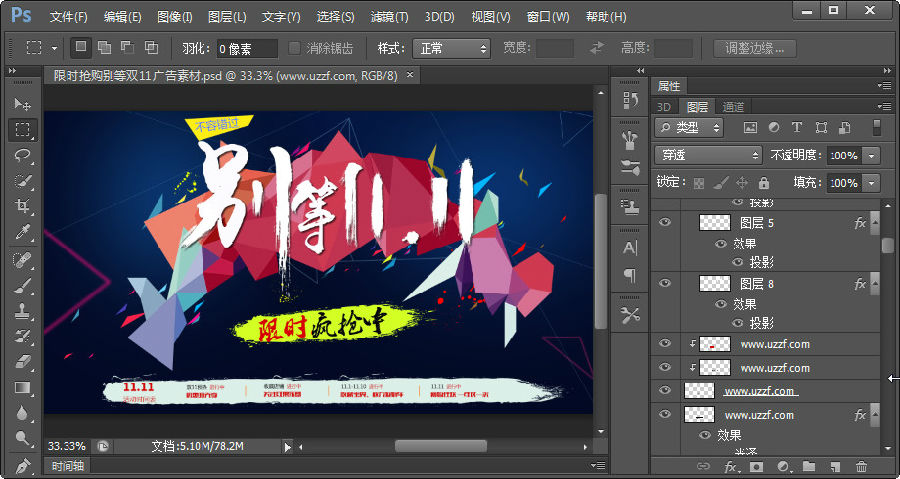
Task: Open the 滤镜(T) menu
Action: (389, 17)
